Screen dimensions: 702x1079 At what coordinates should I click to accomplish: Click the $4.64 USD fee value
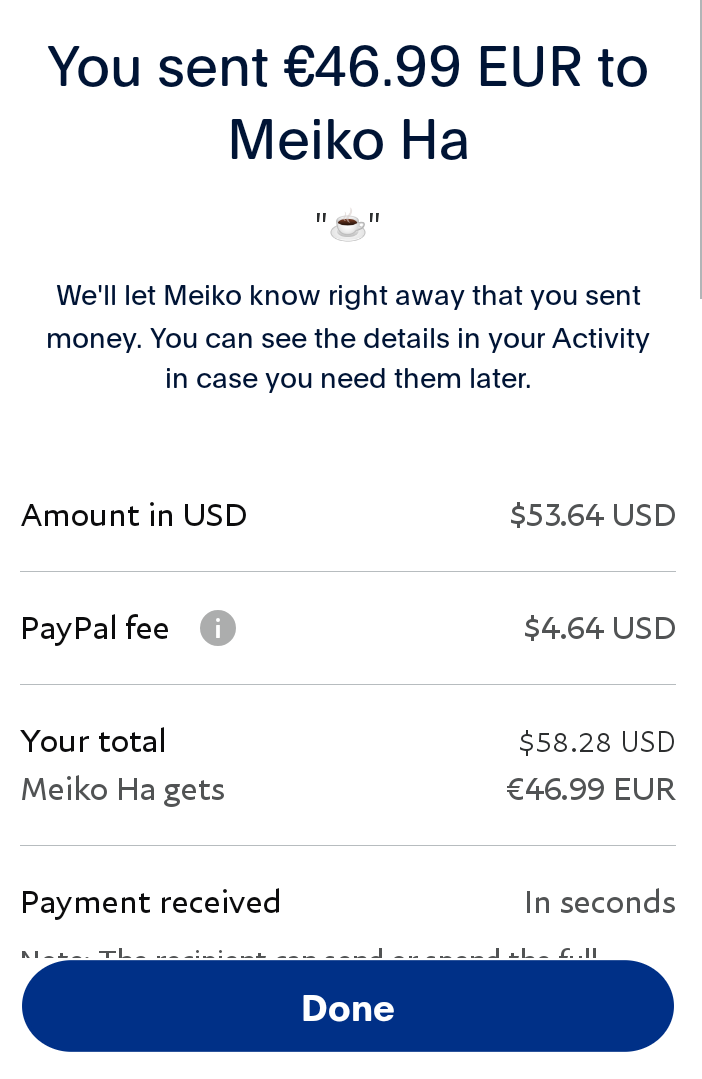point(599,629)
